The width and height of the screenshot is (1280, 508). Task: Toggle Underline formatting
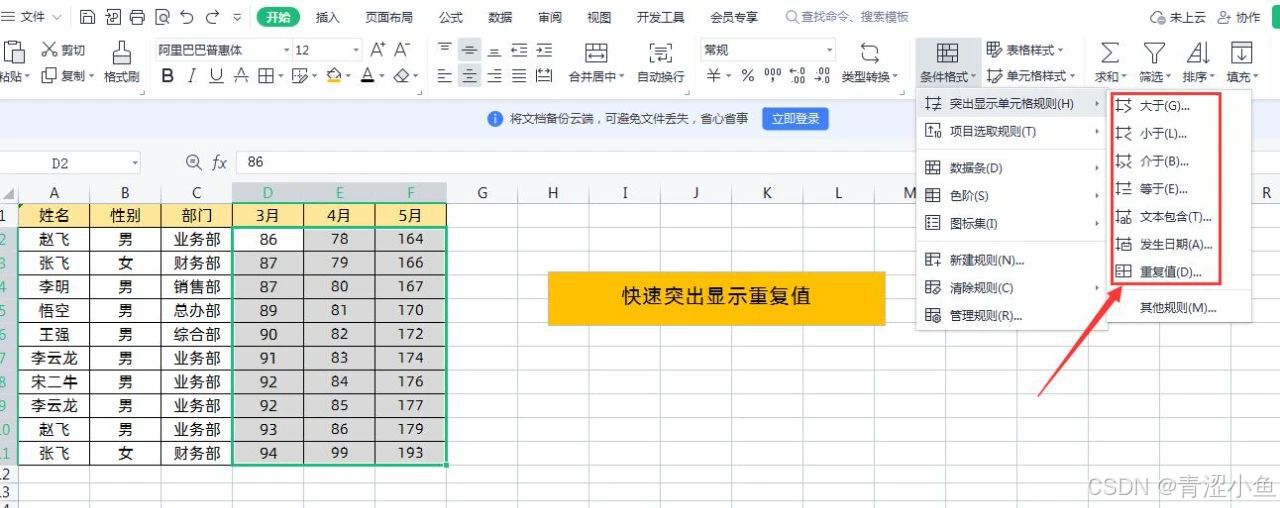(216, 76)
